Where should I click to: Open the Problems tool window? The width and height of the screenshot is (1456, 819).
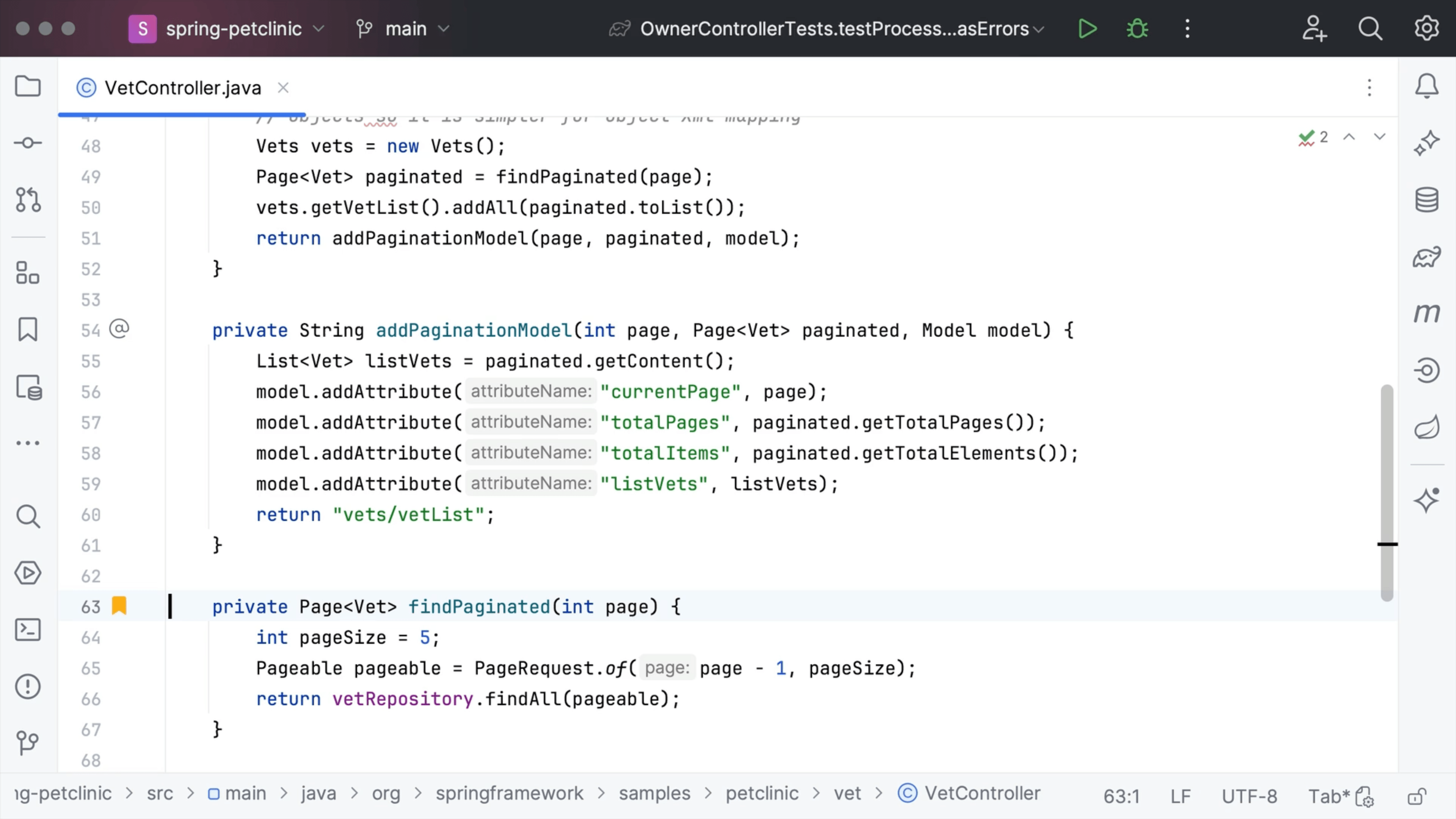28,686
